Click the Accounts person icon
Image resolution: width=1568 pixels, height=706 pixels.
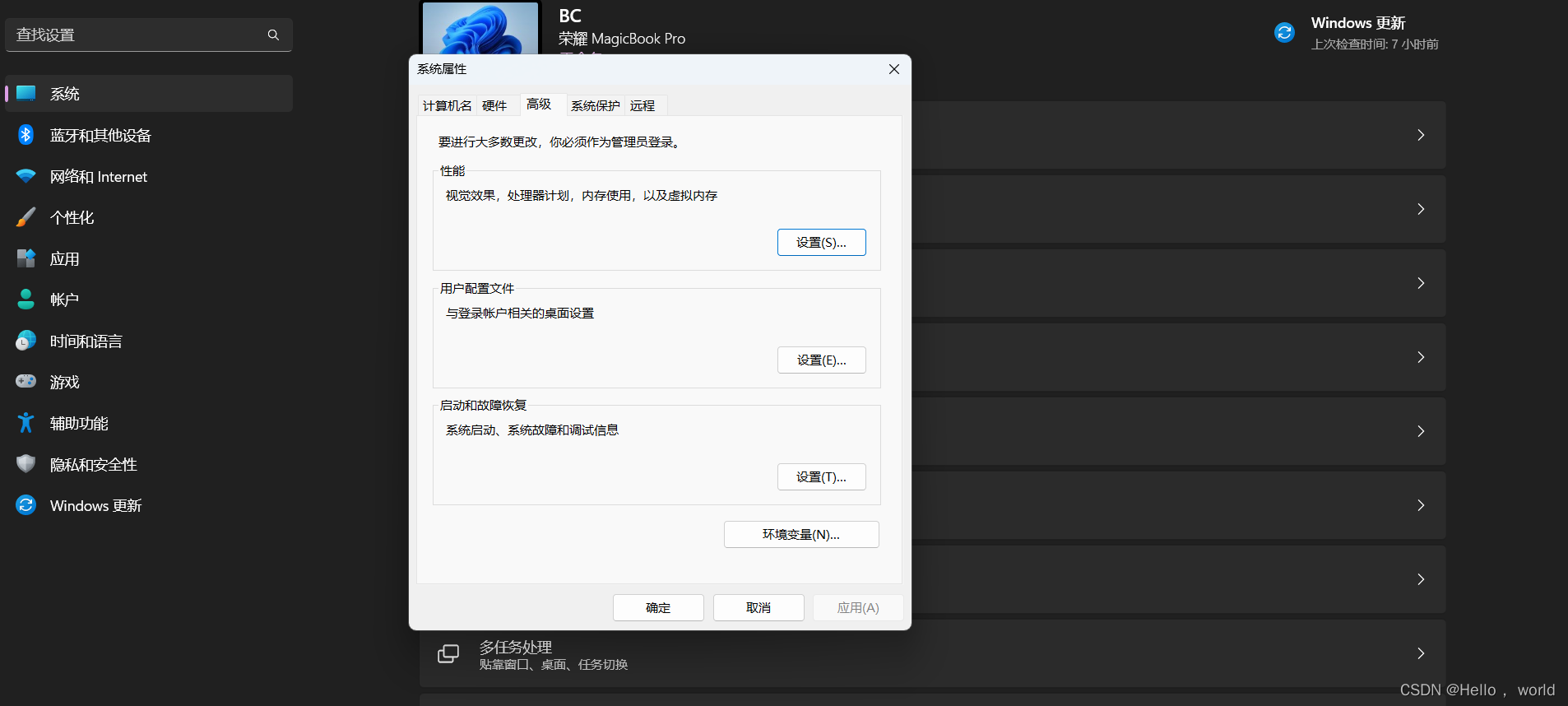26,300
